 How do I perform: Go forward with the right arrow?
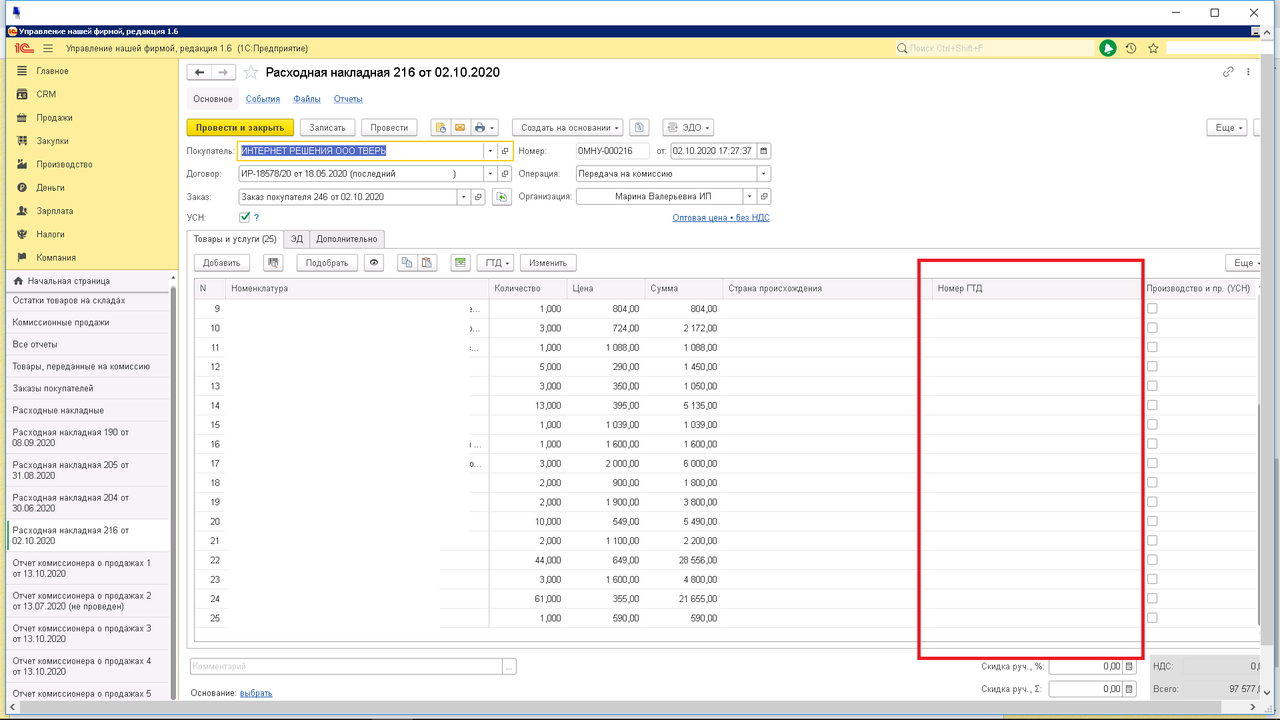coord(224,72)
